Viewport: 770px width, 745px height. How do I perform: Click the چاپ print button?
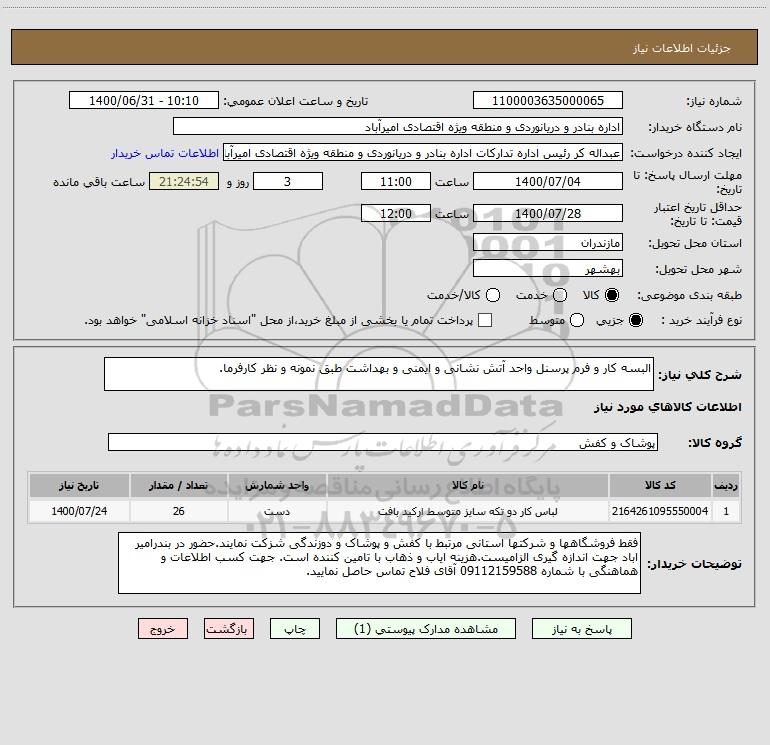click(x=295, y=629)
